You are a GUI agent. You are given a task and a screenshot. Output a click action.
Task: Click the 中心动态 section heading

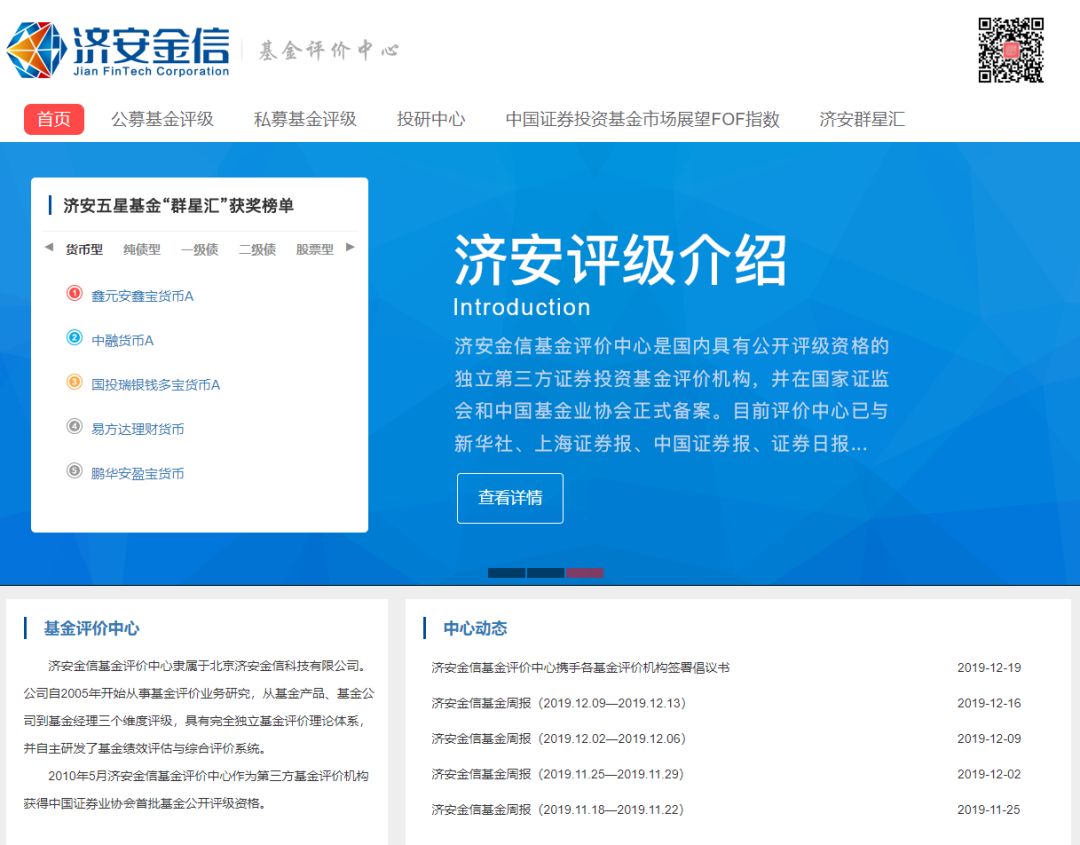tap(475, 628)
